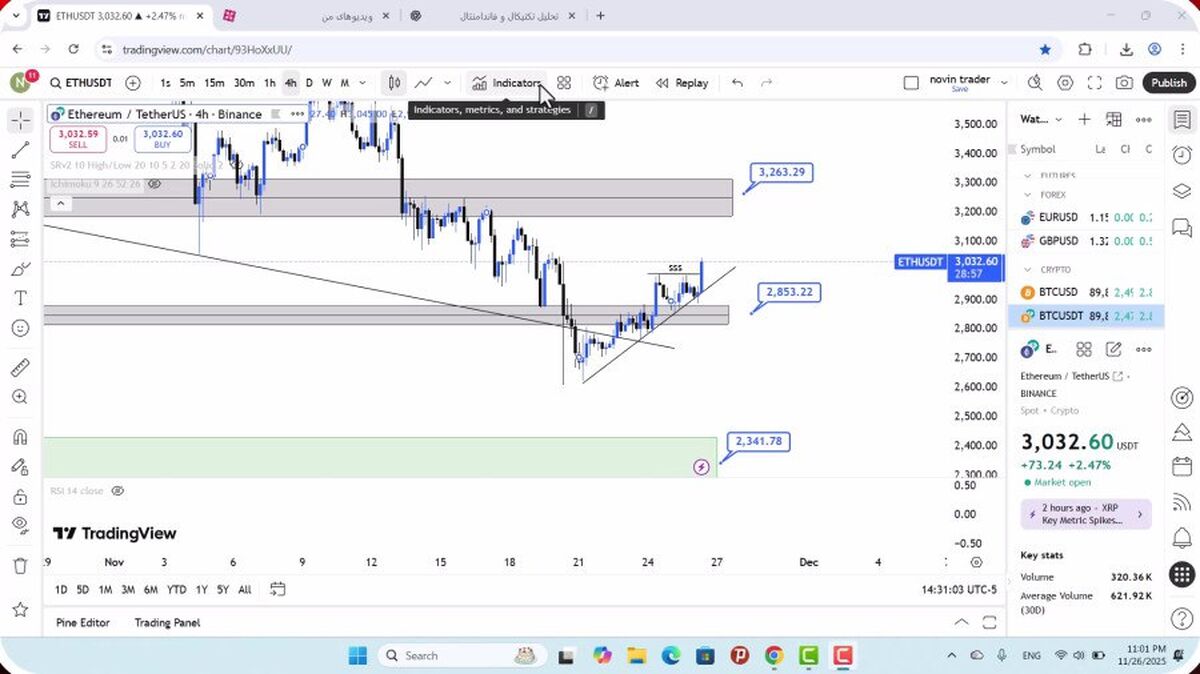Undo the last chart action

(737, 83)
